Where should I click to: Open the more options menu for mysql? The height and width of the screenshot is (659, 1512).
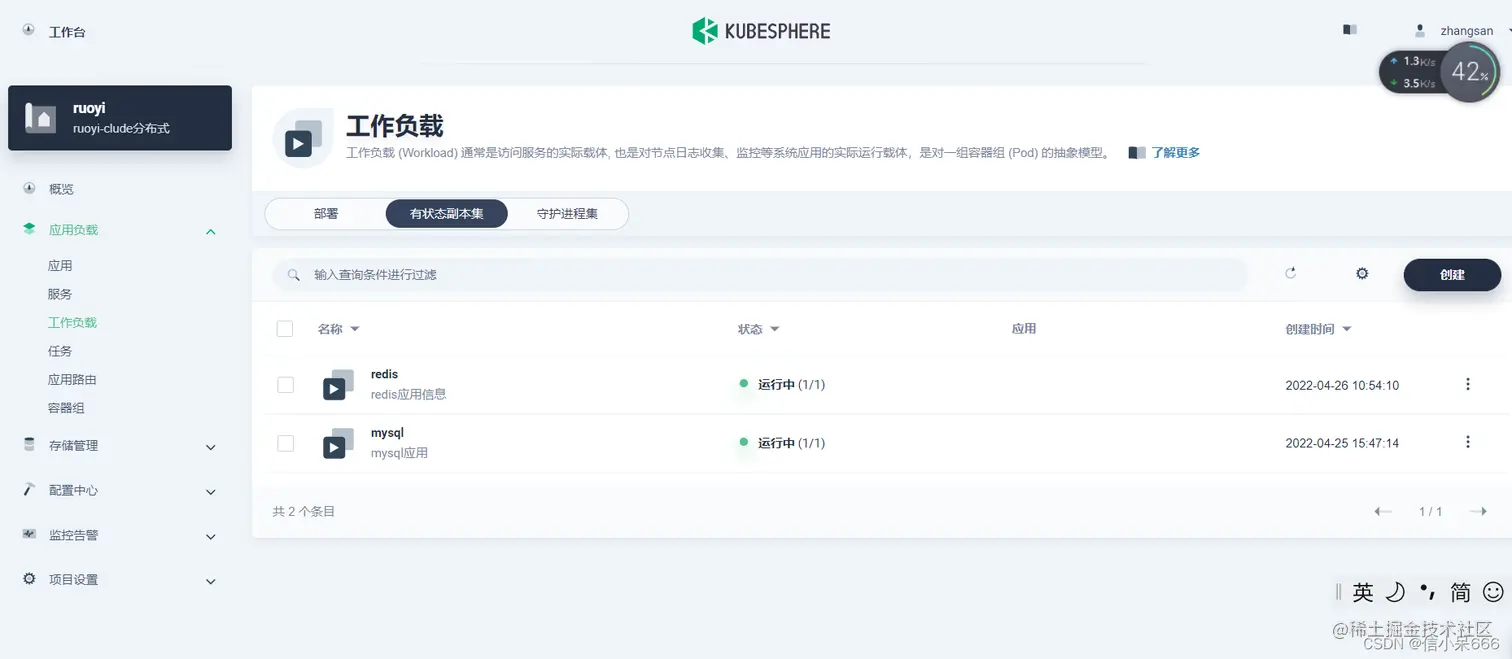click(x=1468, y=441)
